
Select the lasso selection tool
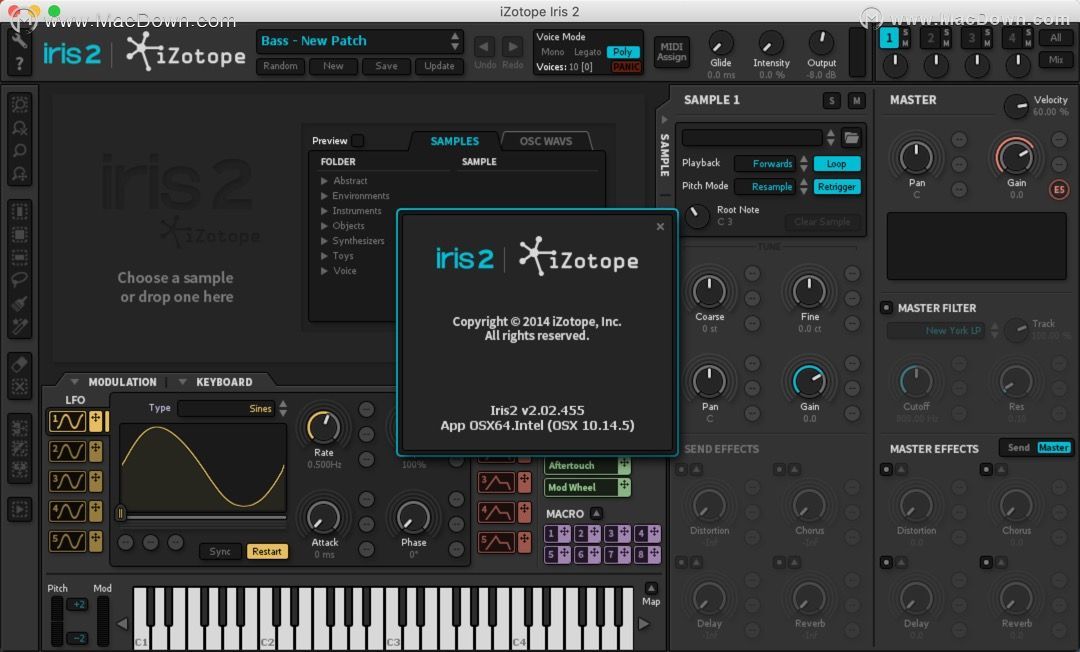pyautogui.click(x=19, y=280)
